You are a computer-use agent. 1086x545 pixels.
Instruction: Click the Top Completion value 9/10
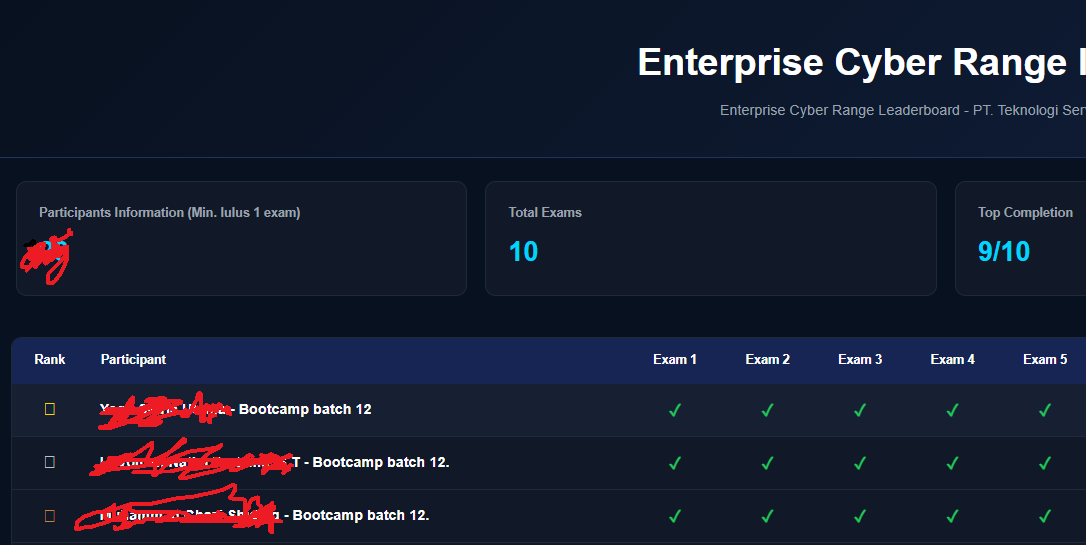1004,251
